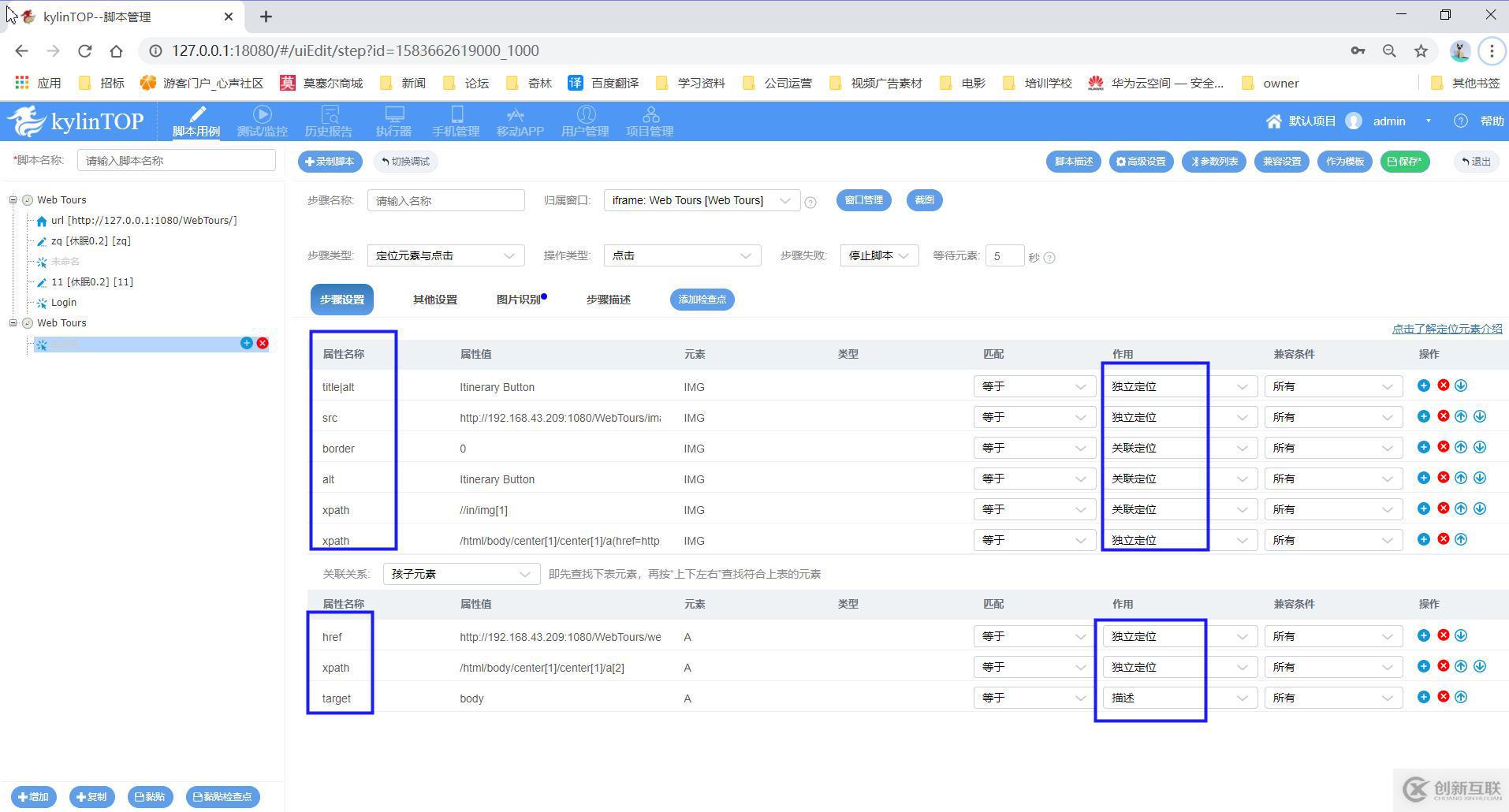This screenshot has width=1509, height=812.
Task: Move the title|alt row down
Action: coord(1461,386)
